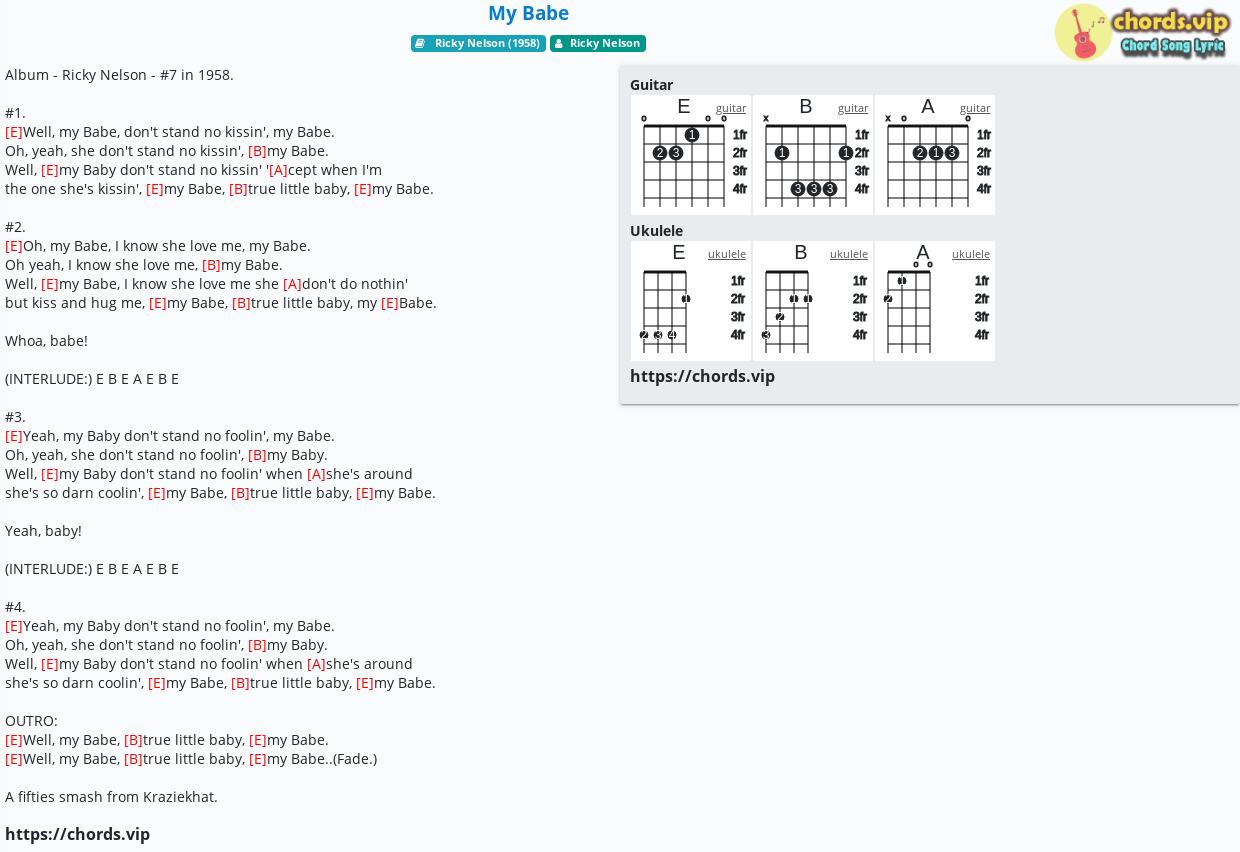The image size is (1240, 852).
Task: Click the [E] chord before "Well, my Babe, don't stand"
Action: pyautogui.click(x=14, y=132)
